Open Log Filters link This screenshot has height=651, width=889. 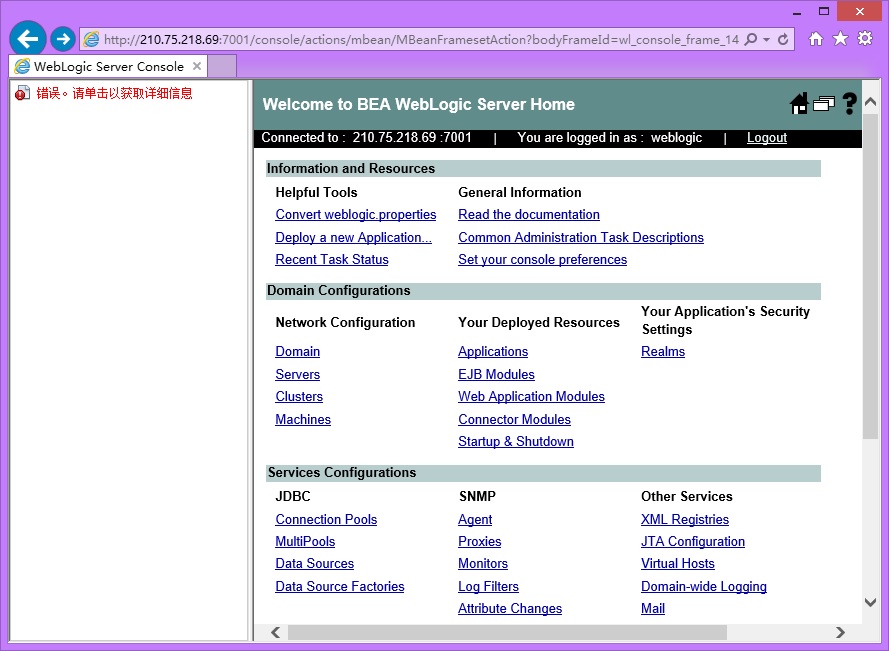tap(488, 587)
